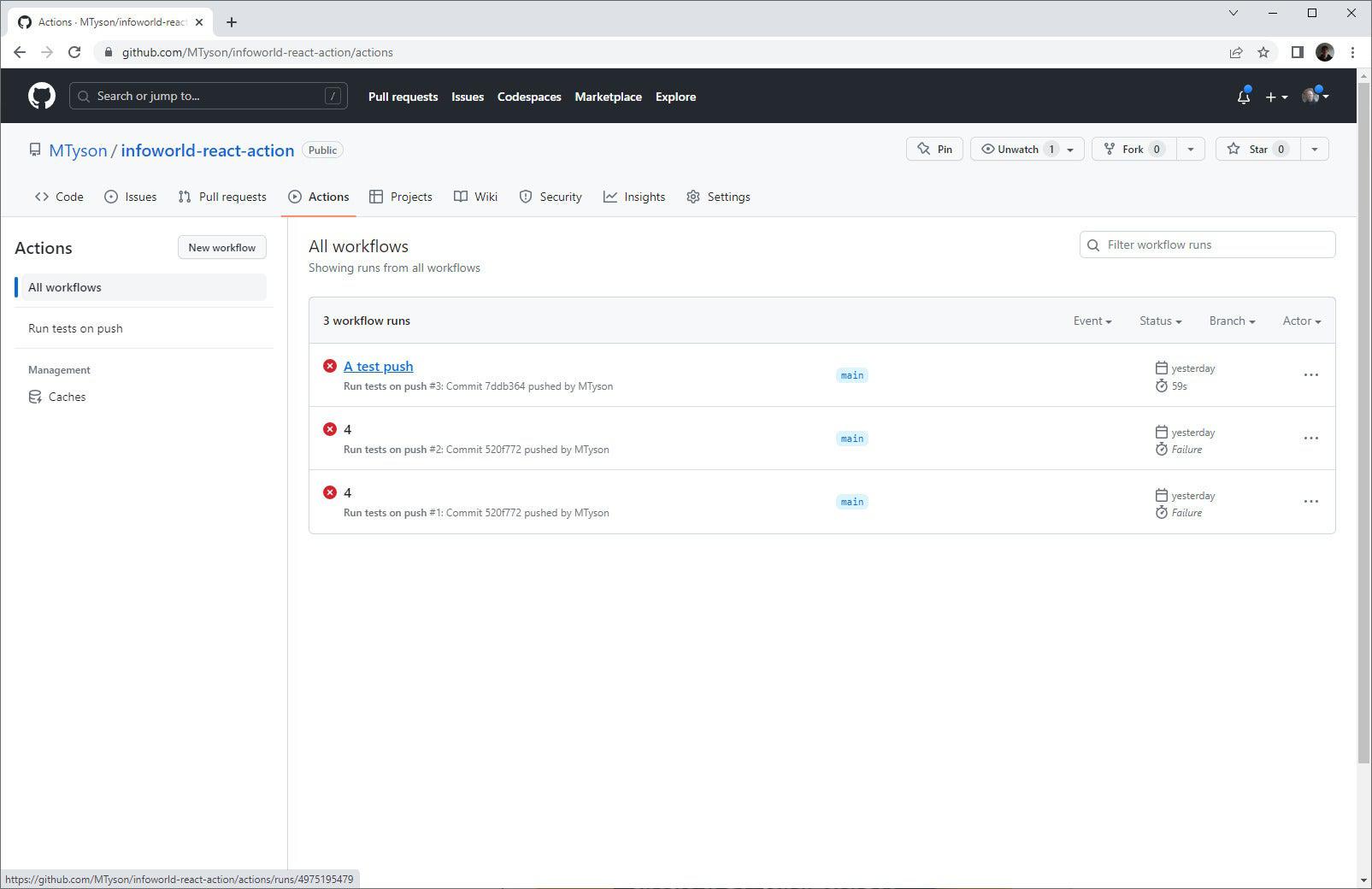Click your profile avatar
This screenshot has height=889, width=1372.
click(x=1310, y=95)
